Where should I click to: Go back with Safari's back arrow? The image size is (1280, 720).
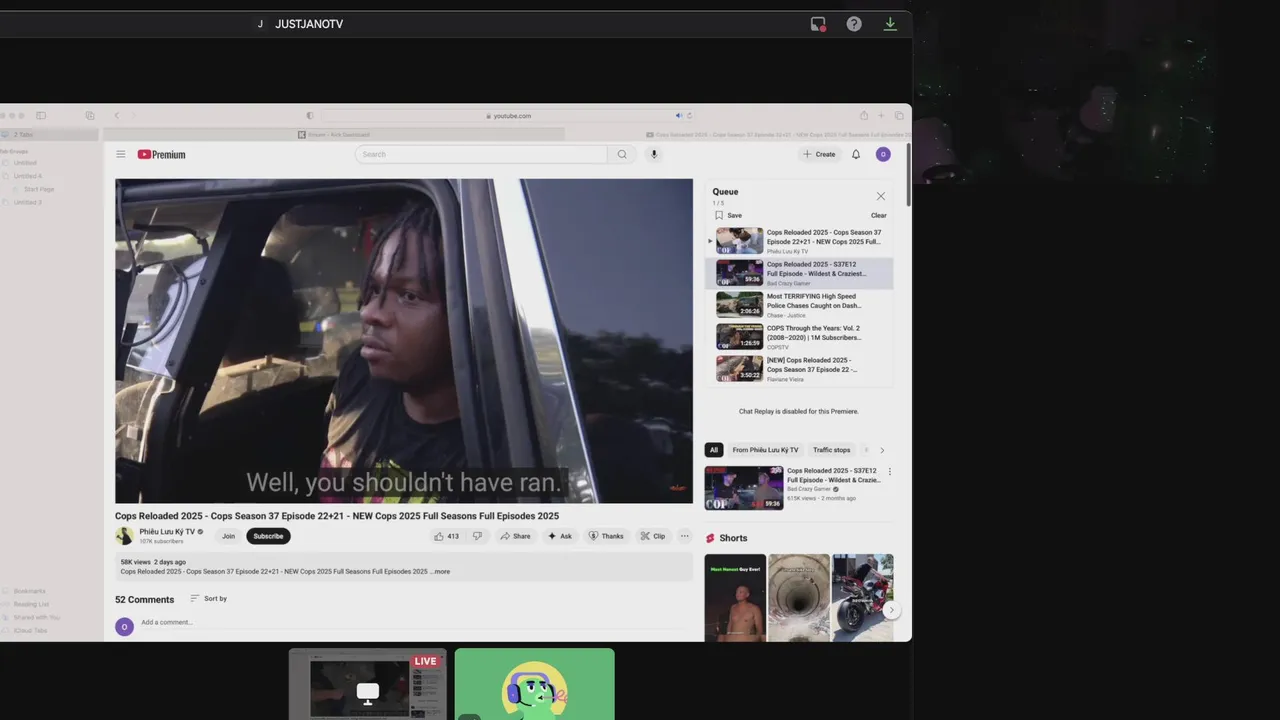click(x=116, y=116)
